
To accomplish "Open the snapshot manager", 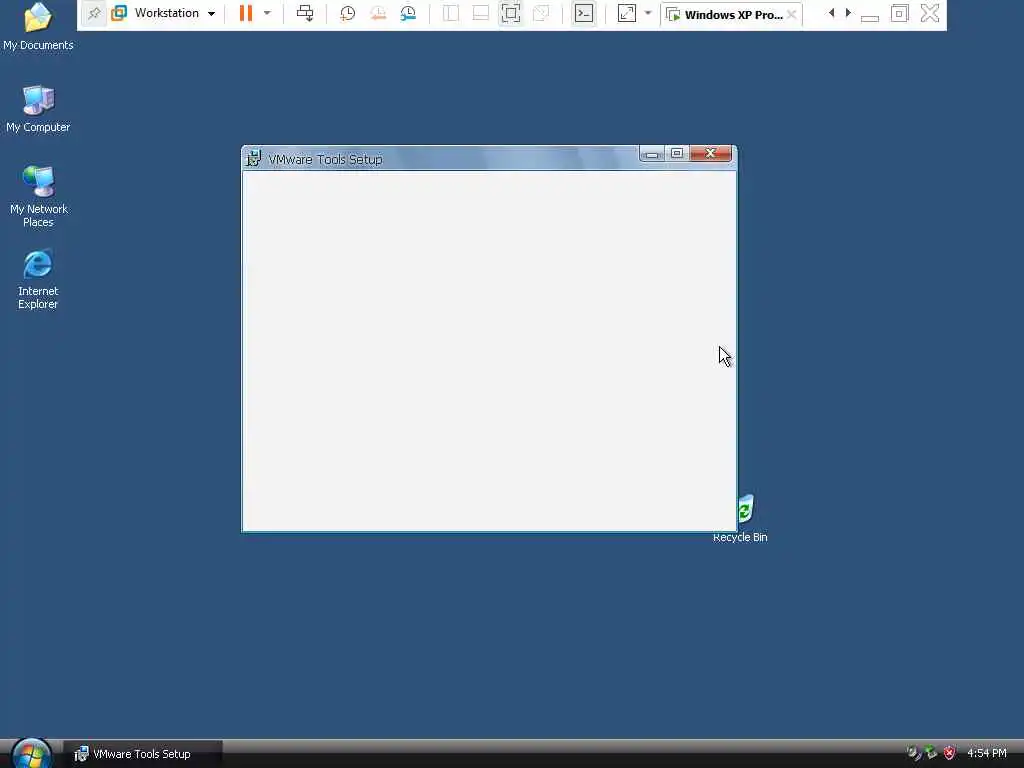I will pos(408,13).
